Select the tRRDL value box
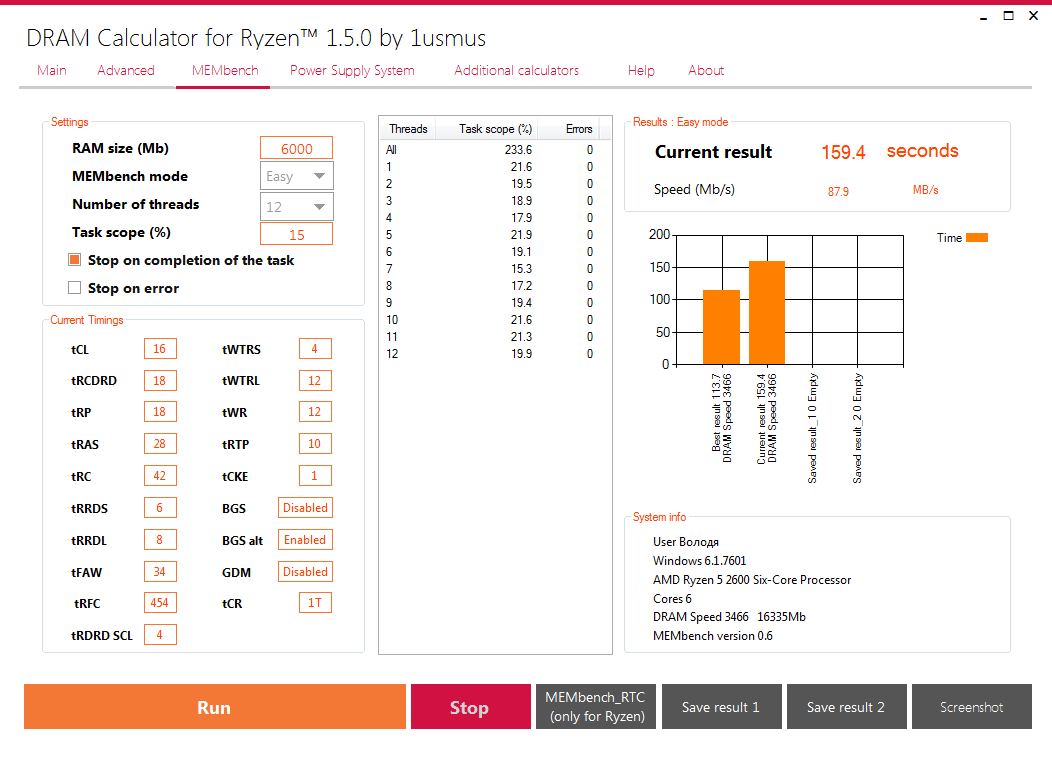The height and width of the screenshot is (771, 1052). [x=160, y=539]
